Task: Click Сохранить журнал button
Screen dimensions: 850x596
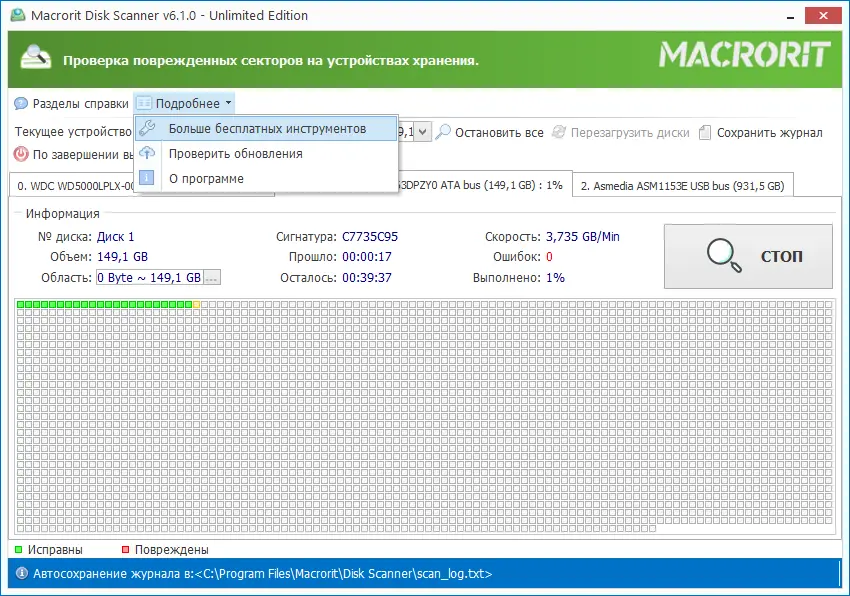Action: [x=761, y=132]
